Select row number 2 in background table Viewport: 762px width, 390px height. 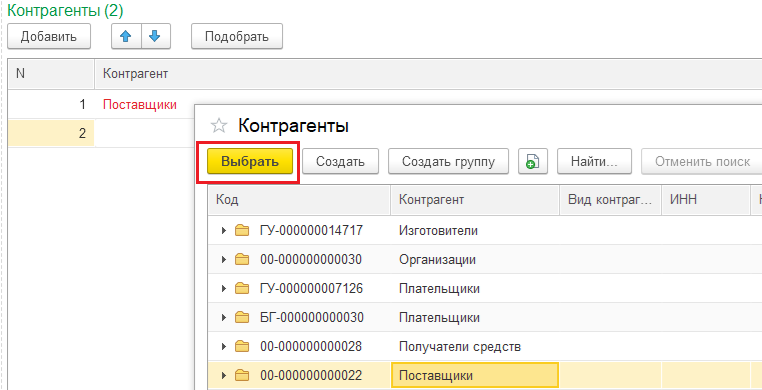51,133
